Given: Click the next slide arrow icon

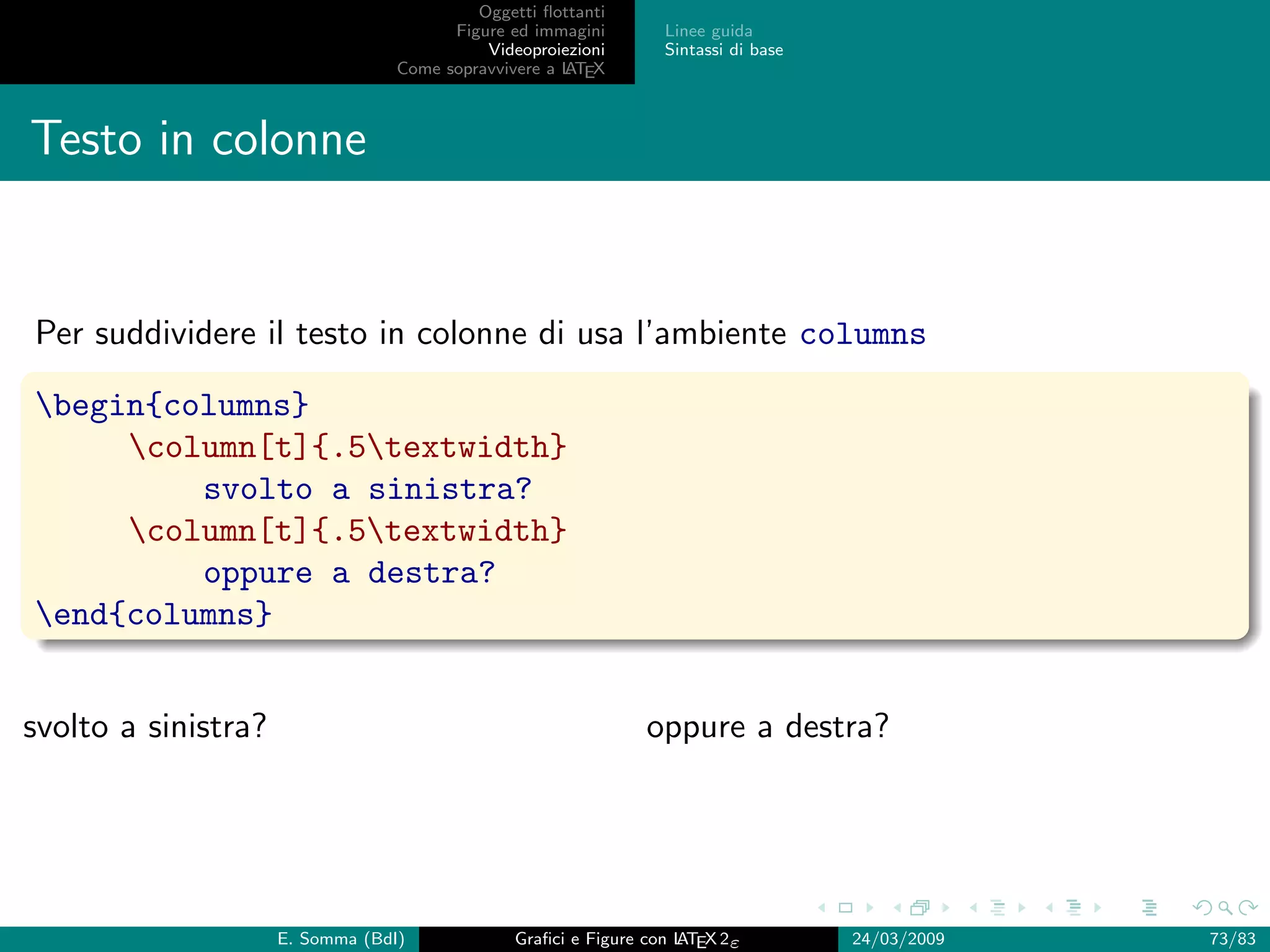Looking at the screenshot, I should [x=869, y=908].
